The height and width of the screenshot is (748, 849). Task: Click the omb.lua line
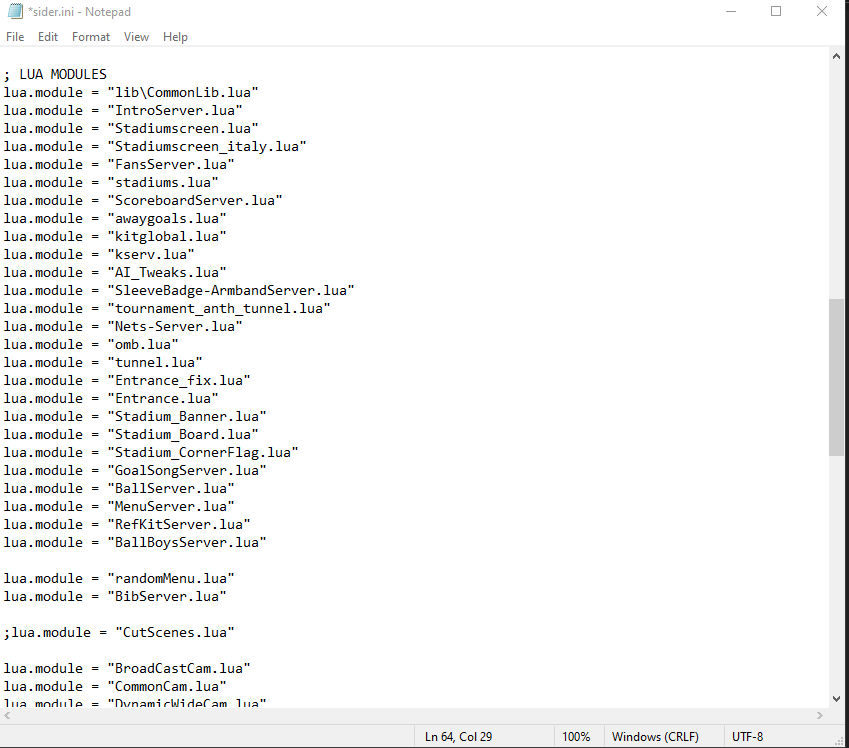(x=91, y=344)
